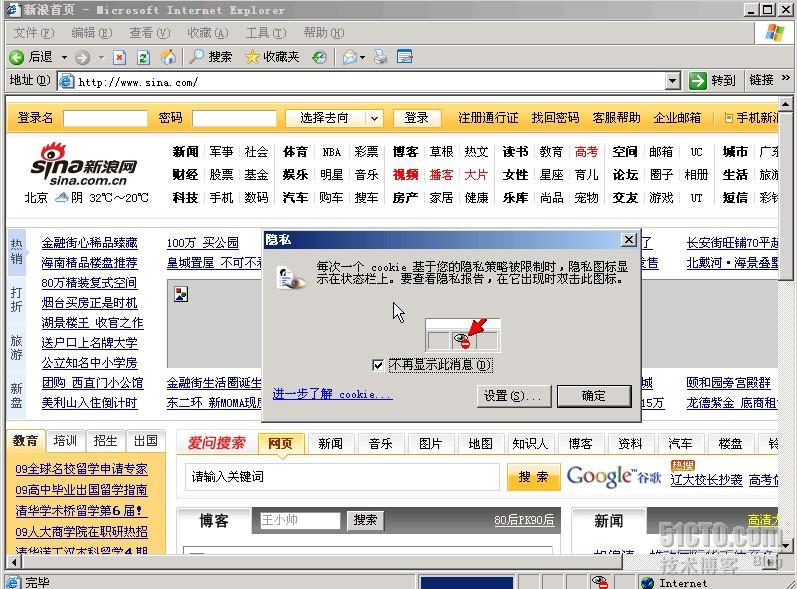The image size is (797, 589).
Task: Click the Sina logo
Action: (x=84, y=164)
